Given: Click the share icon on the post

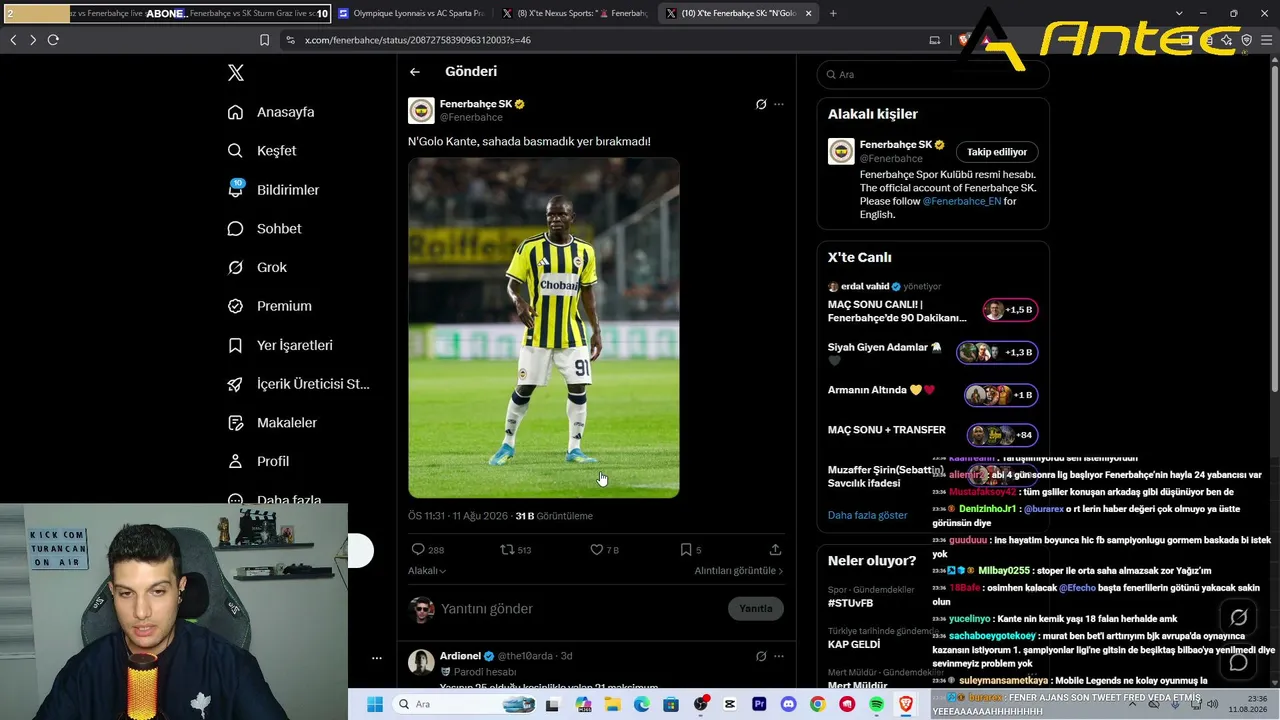Looking at the screenshot, I should click(x=775, y=549).
